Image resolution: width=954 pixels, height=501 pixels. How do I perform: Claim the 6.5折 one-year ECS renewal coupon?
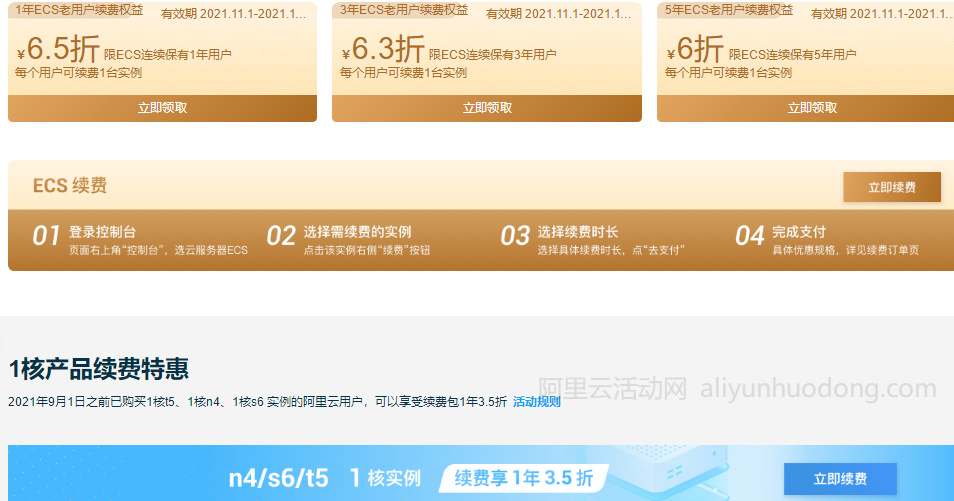coord(162,108)
